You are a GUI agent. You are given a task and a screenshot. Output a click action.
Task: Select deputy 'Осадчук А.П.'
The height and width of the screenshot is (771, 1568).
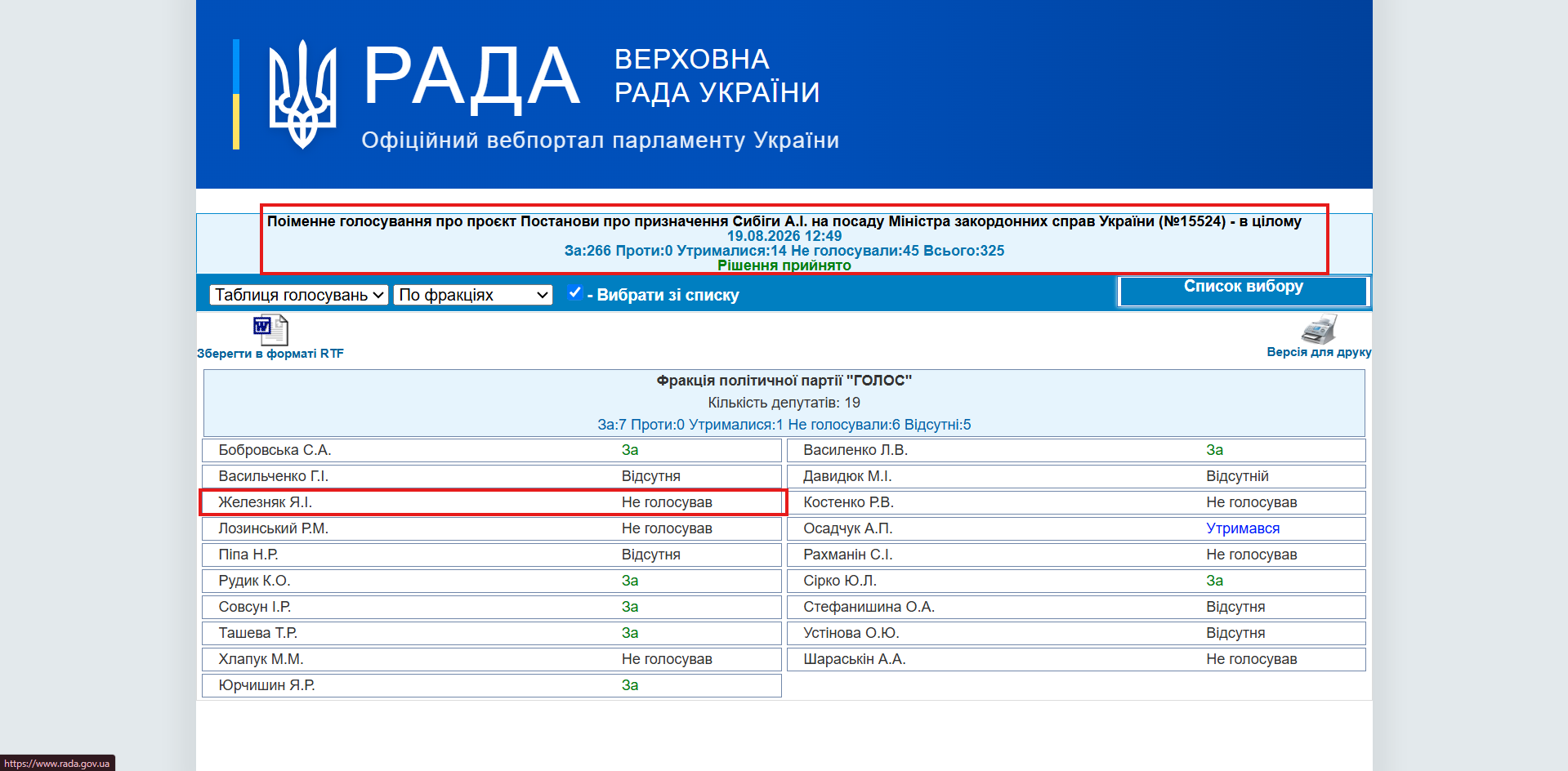[x=848, y=528]
